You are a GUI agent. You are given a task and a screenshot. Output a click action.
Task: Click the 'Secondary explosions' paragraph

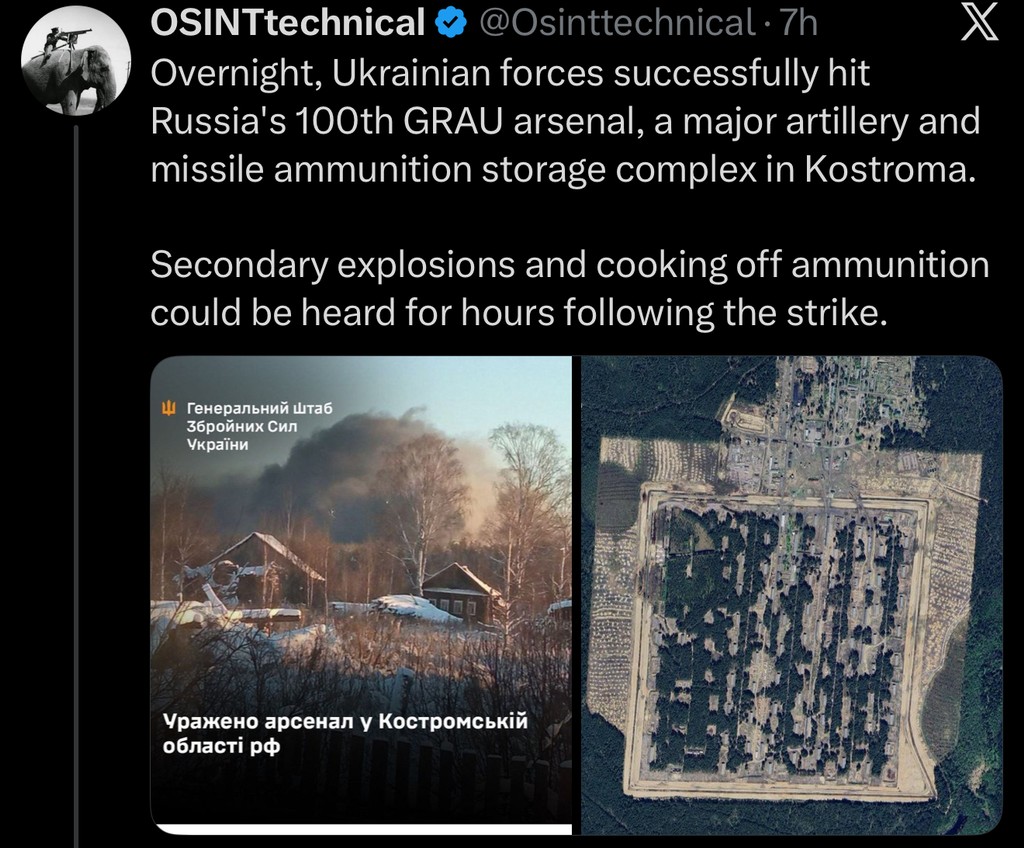coord(569,289)
